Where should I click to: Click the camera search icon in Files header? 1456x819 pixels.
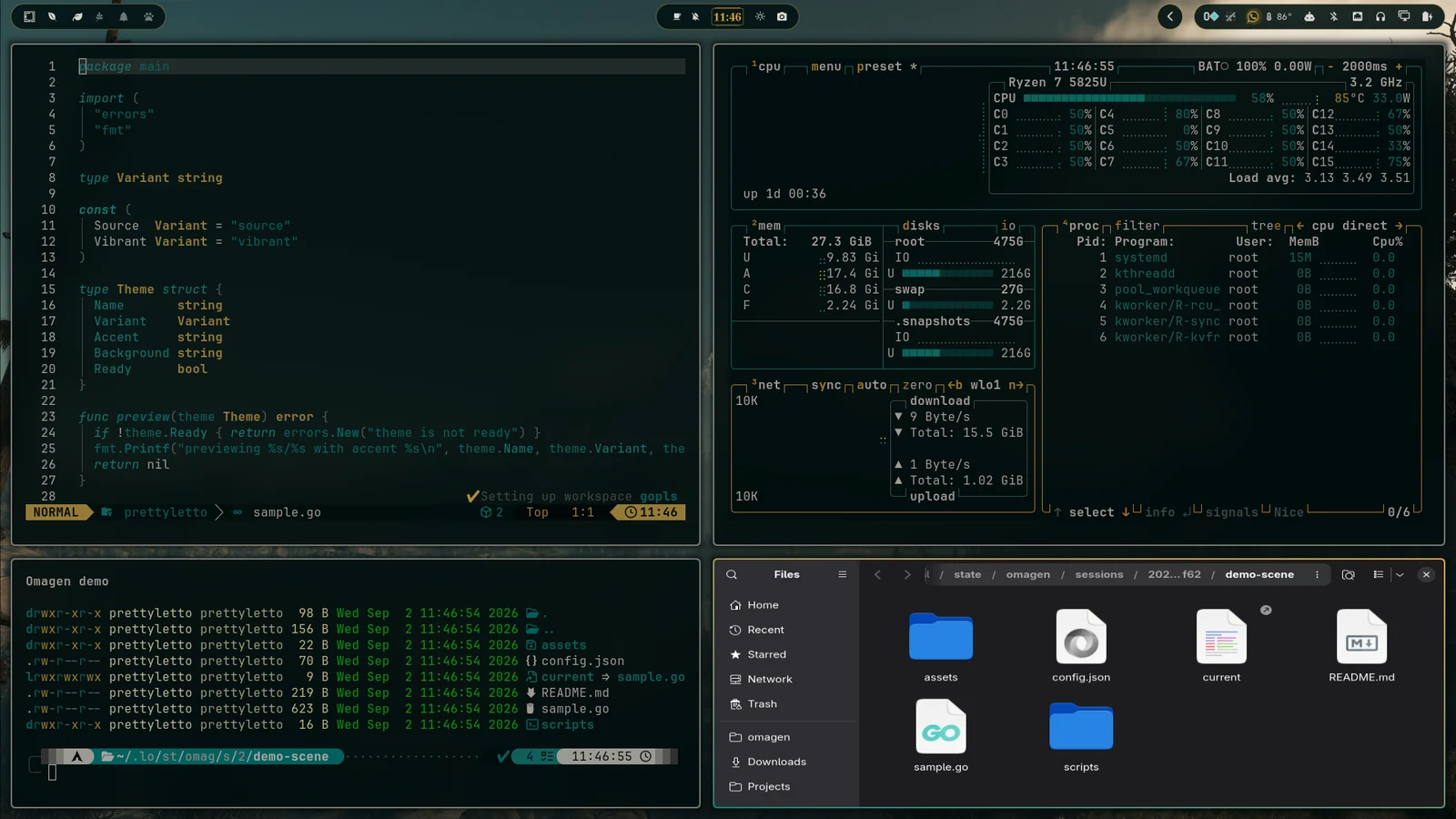(x=1349, y=574)
